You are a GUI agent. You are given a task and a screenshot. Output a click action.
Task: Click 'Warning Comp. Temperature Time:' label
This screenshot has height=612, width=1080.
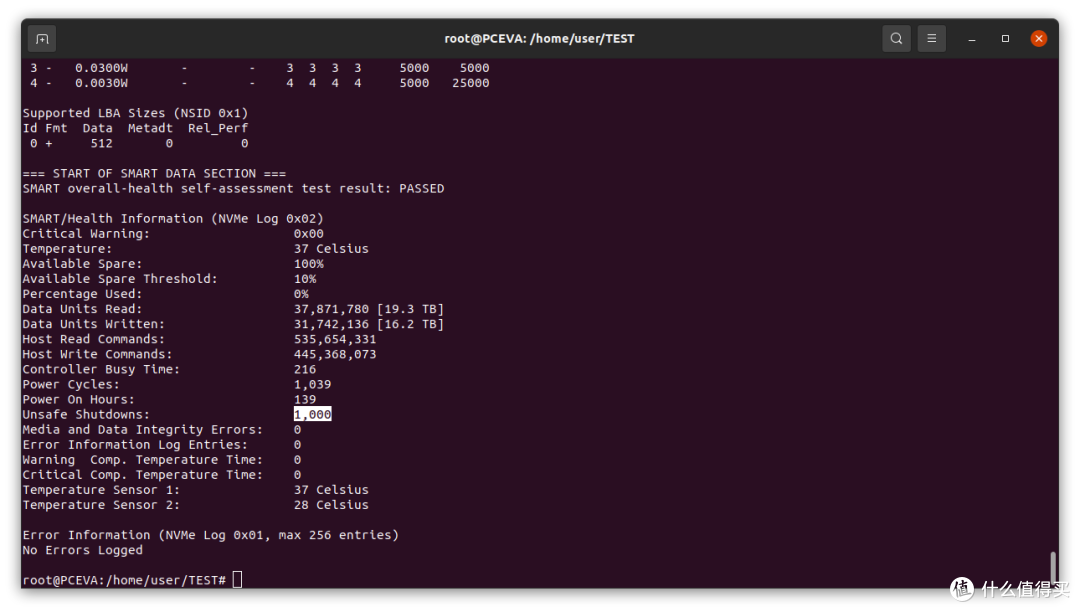click(143, 460)
